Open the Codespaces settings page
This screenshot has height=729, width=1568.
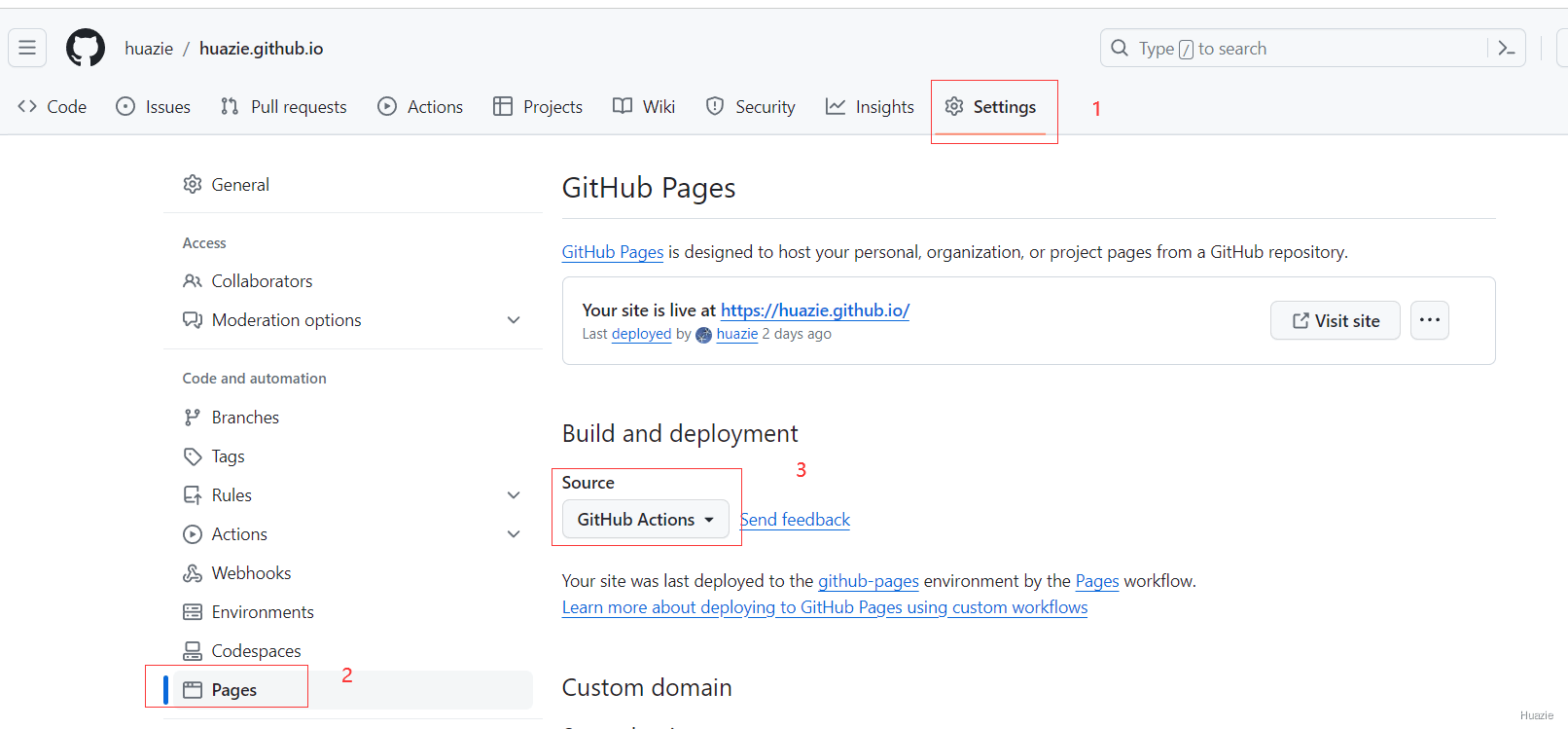click(256, 651)
